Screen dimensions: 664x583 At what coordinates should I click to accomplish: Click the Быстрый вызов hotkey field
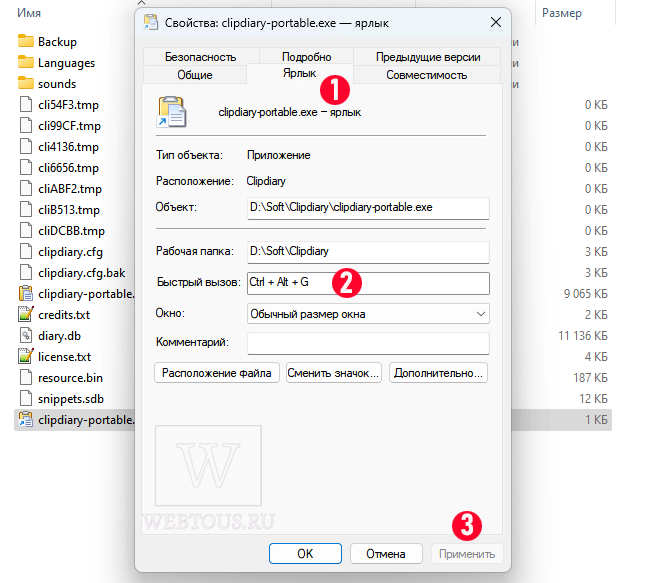coord(368,283)
